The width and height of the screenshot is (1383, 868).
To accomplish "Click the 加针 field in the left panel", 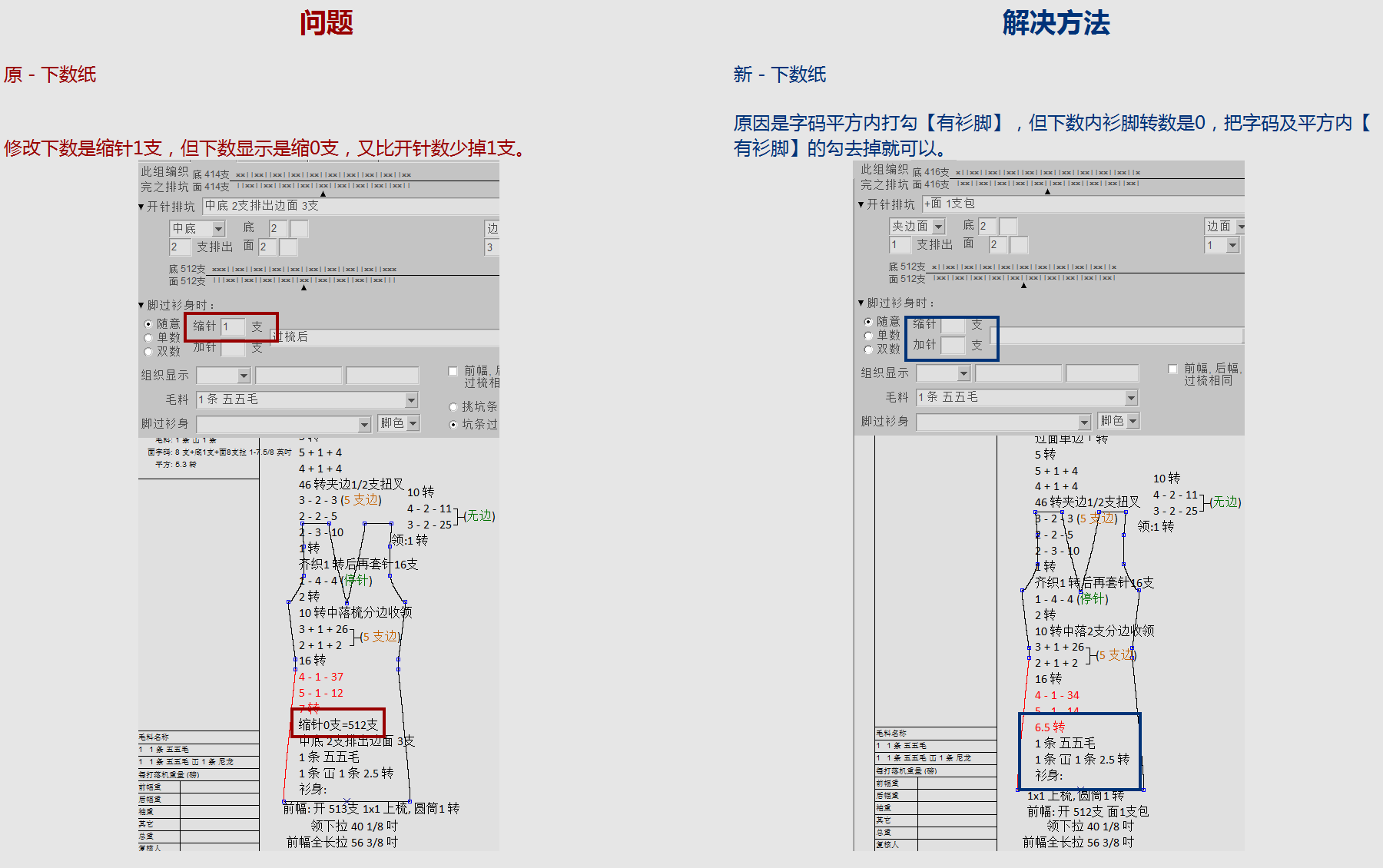I will coord(233,349).
